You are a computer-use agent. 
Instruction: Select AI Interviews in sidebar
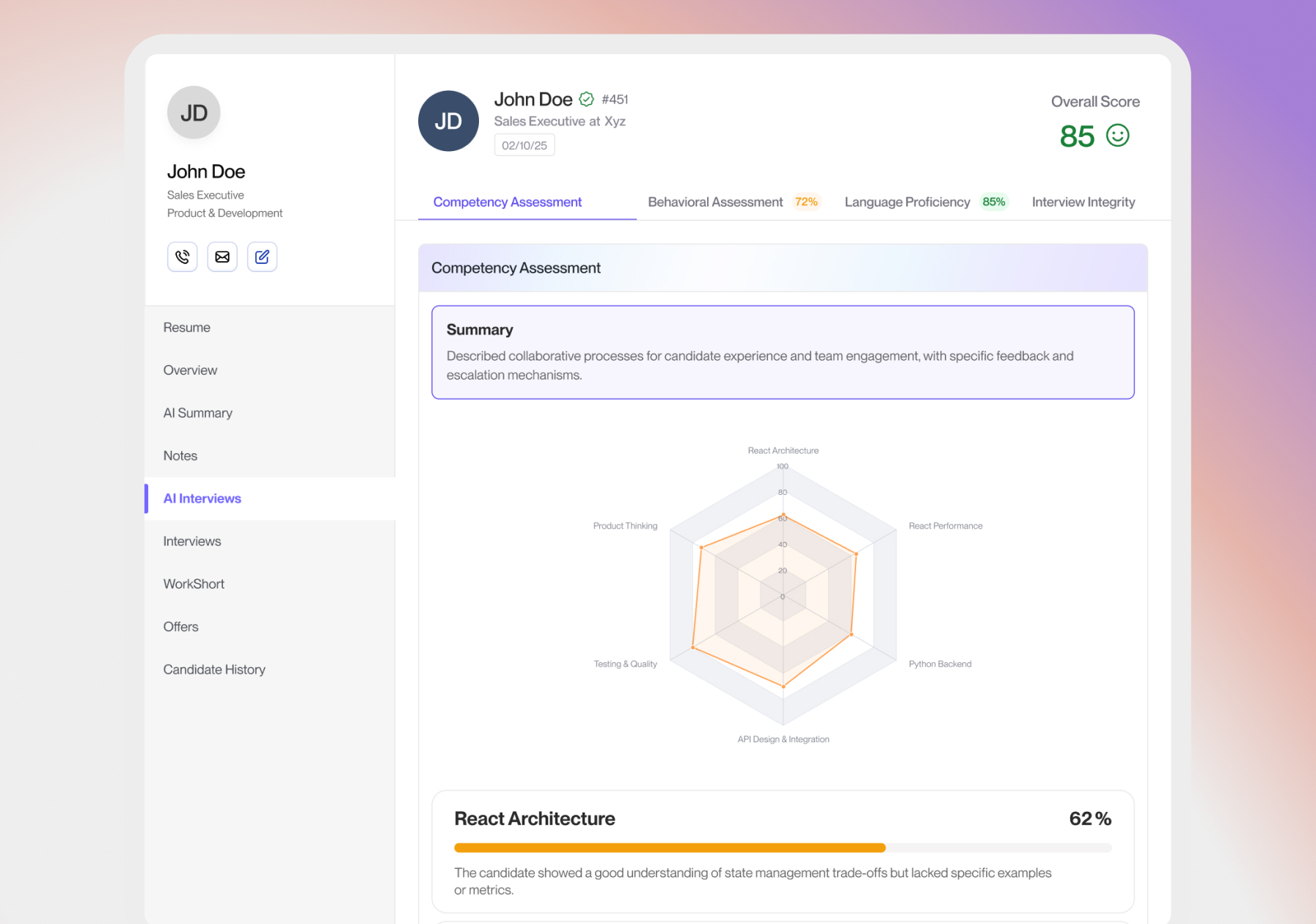pyautogui.click(x=270, y=499)
